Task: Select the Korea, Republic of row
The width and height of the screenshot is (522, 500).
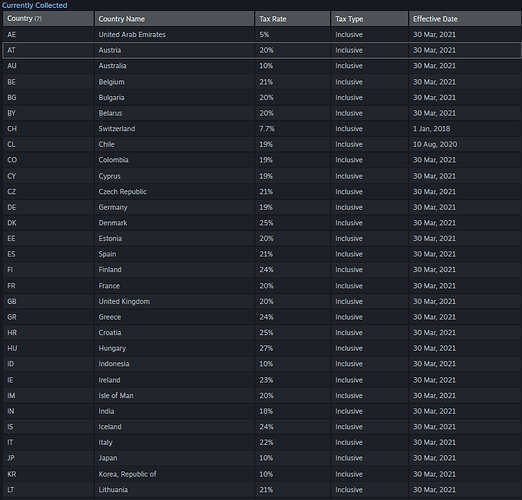Action: [262, 474]
